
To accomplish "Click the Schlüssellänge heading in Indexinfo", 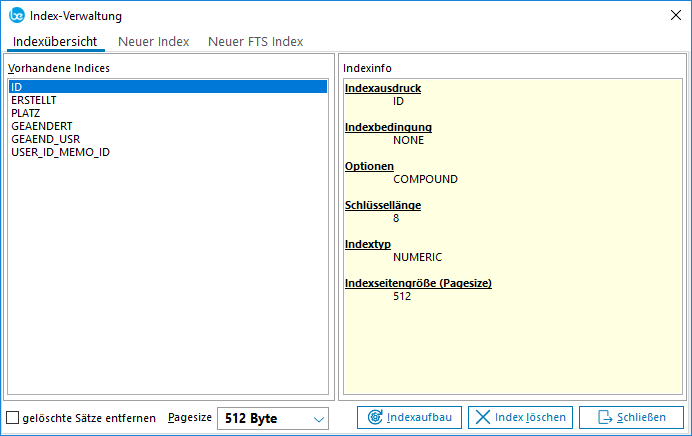I will point(382,205).
